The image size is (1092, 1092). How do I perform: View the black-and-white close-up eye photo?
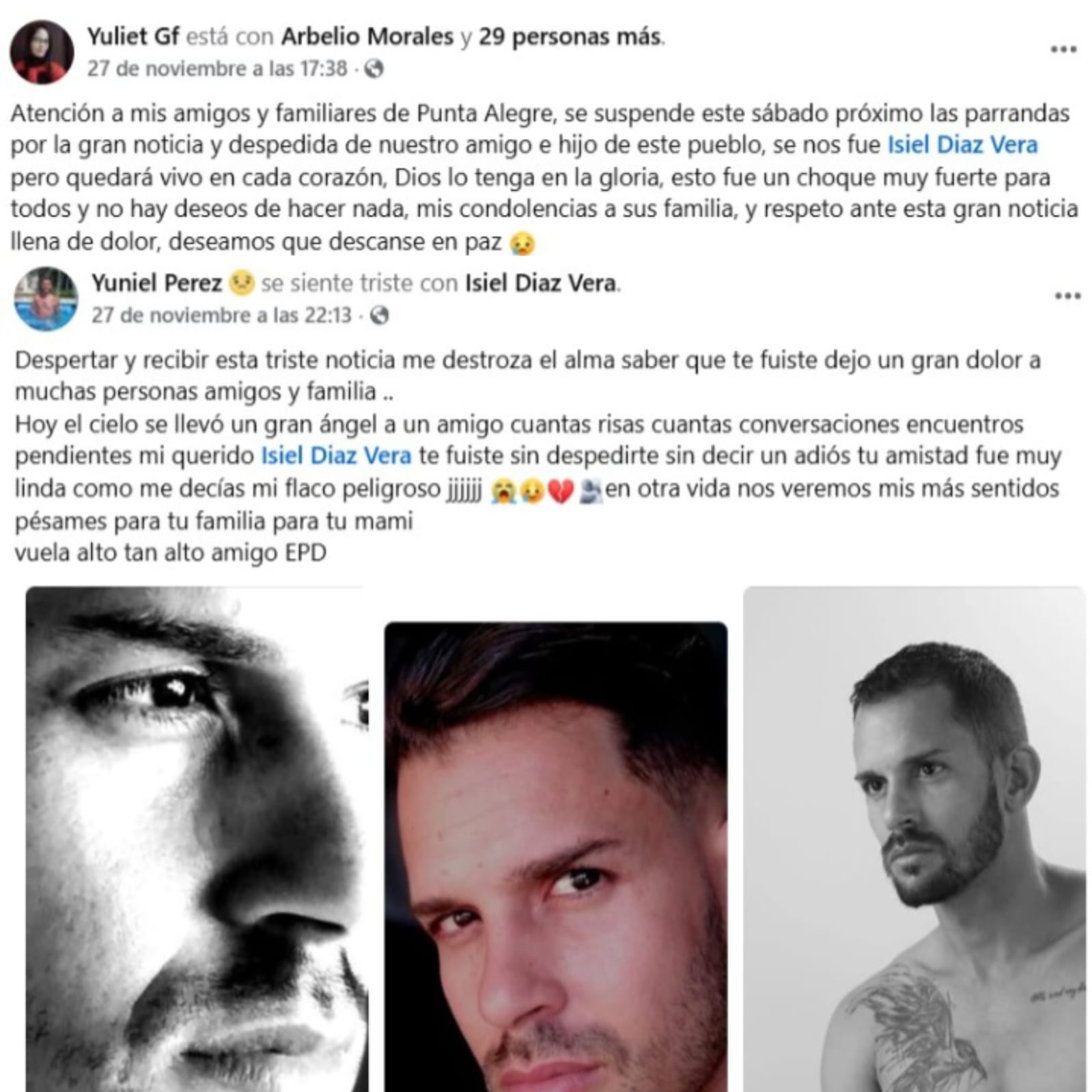197,839
